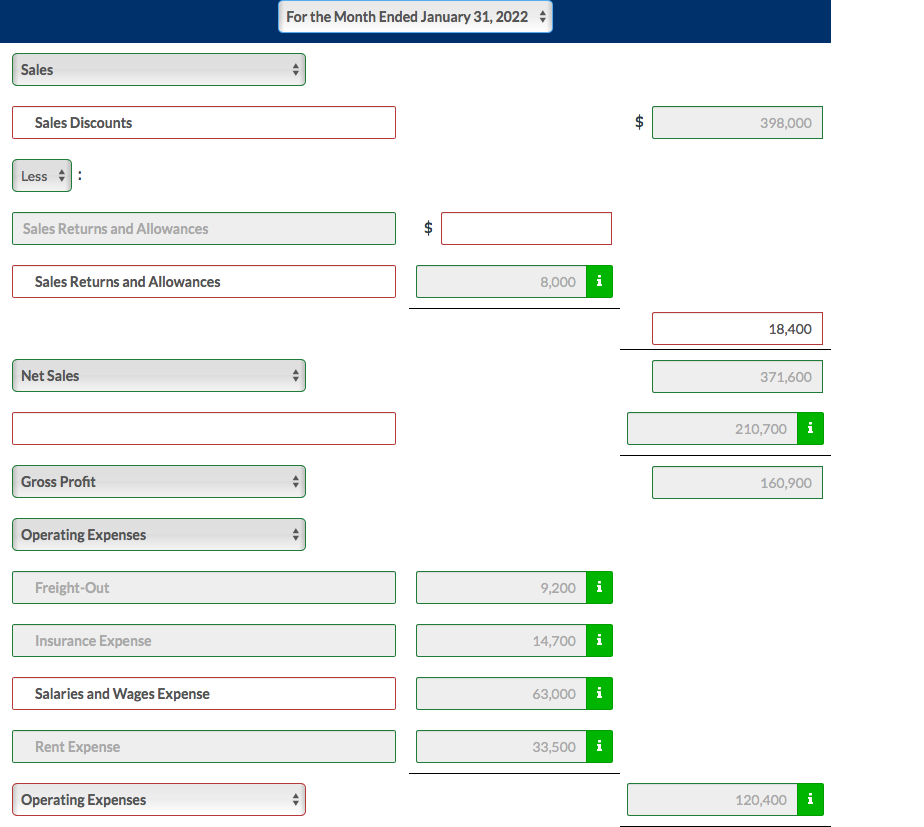The height and width of the screenshot is (827, 924).
Task: Click the 160,900 Gross Profit amount field
Action: click(x=737, y=483)
